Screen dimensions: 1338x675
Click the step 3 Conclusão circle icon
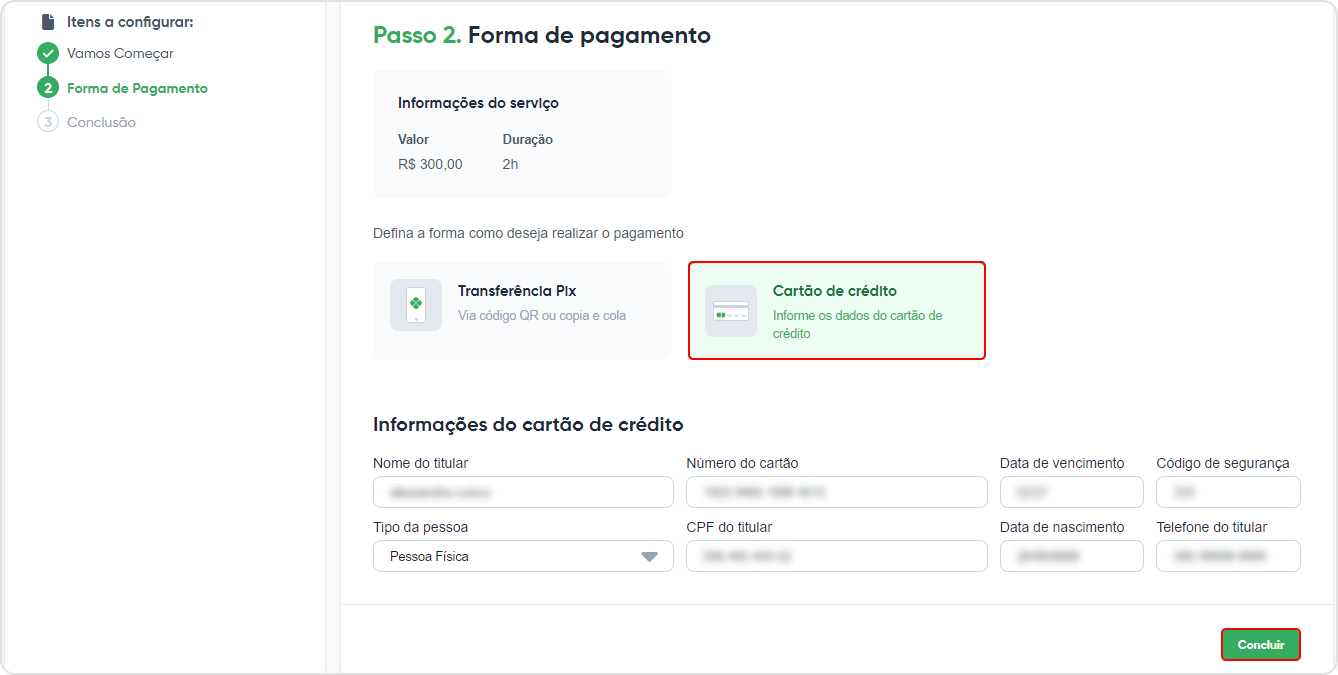[48, 122]
